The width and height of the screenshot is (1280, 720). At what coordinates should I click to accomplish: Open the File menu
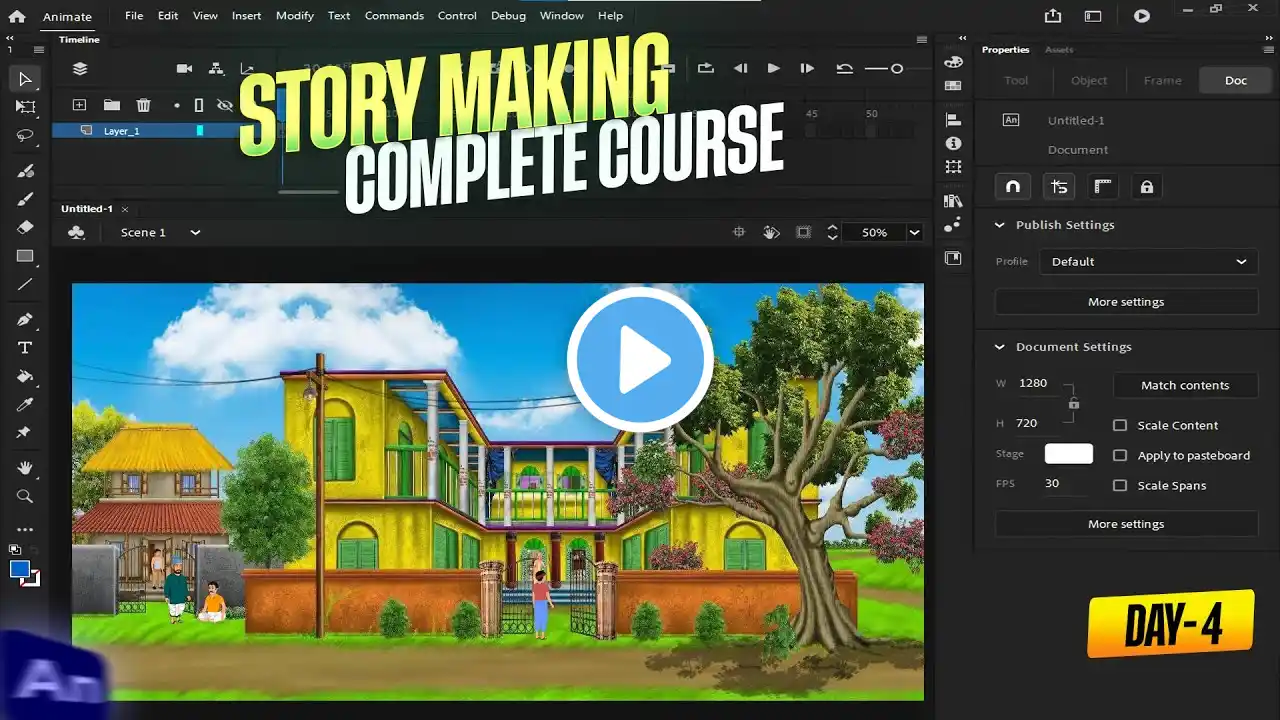(134, 16)
